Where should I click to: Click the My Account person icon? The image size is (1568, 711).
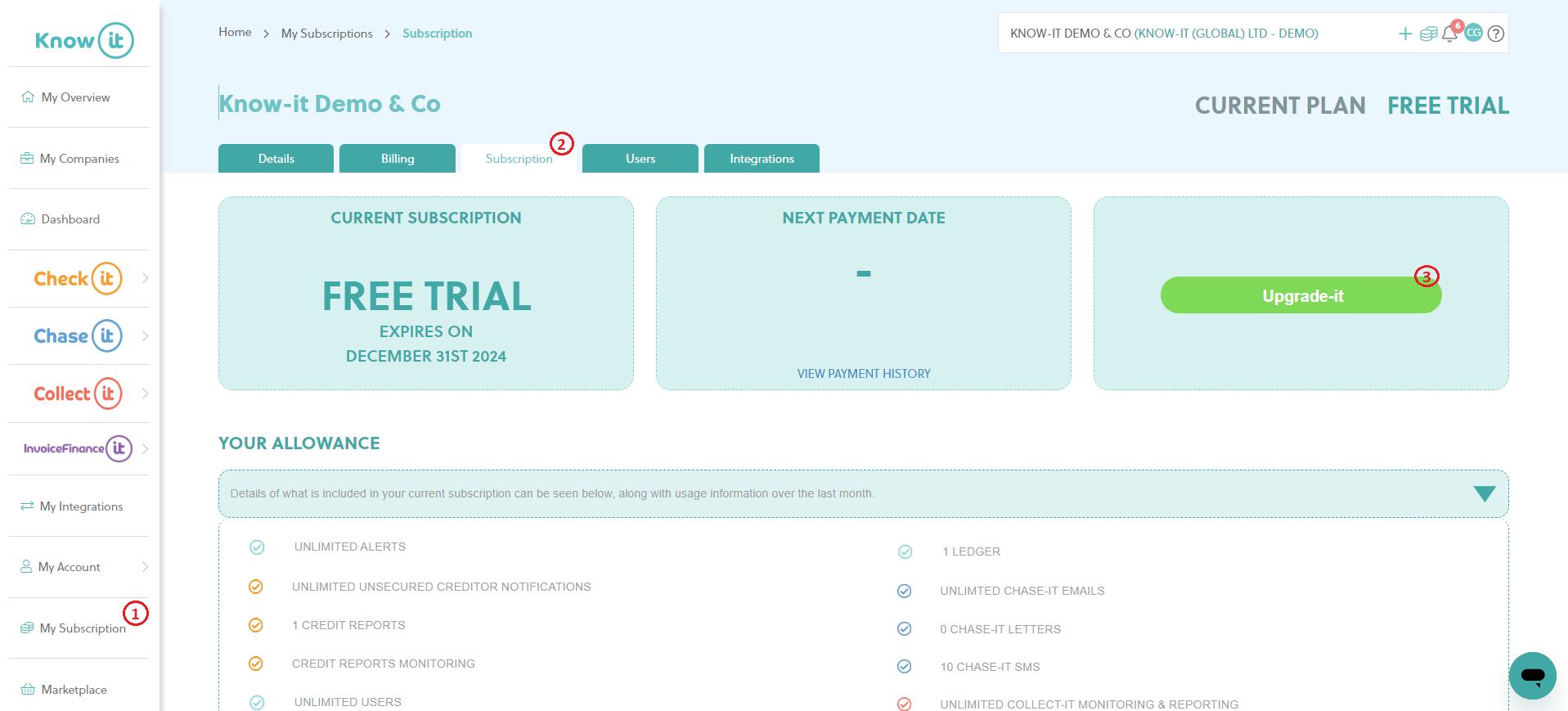(26, 566)
